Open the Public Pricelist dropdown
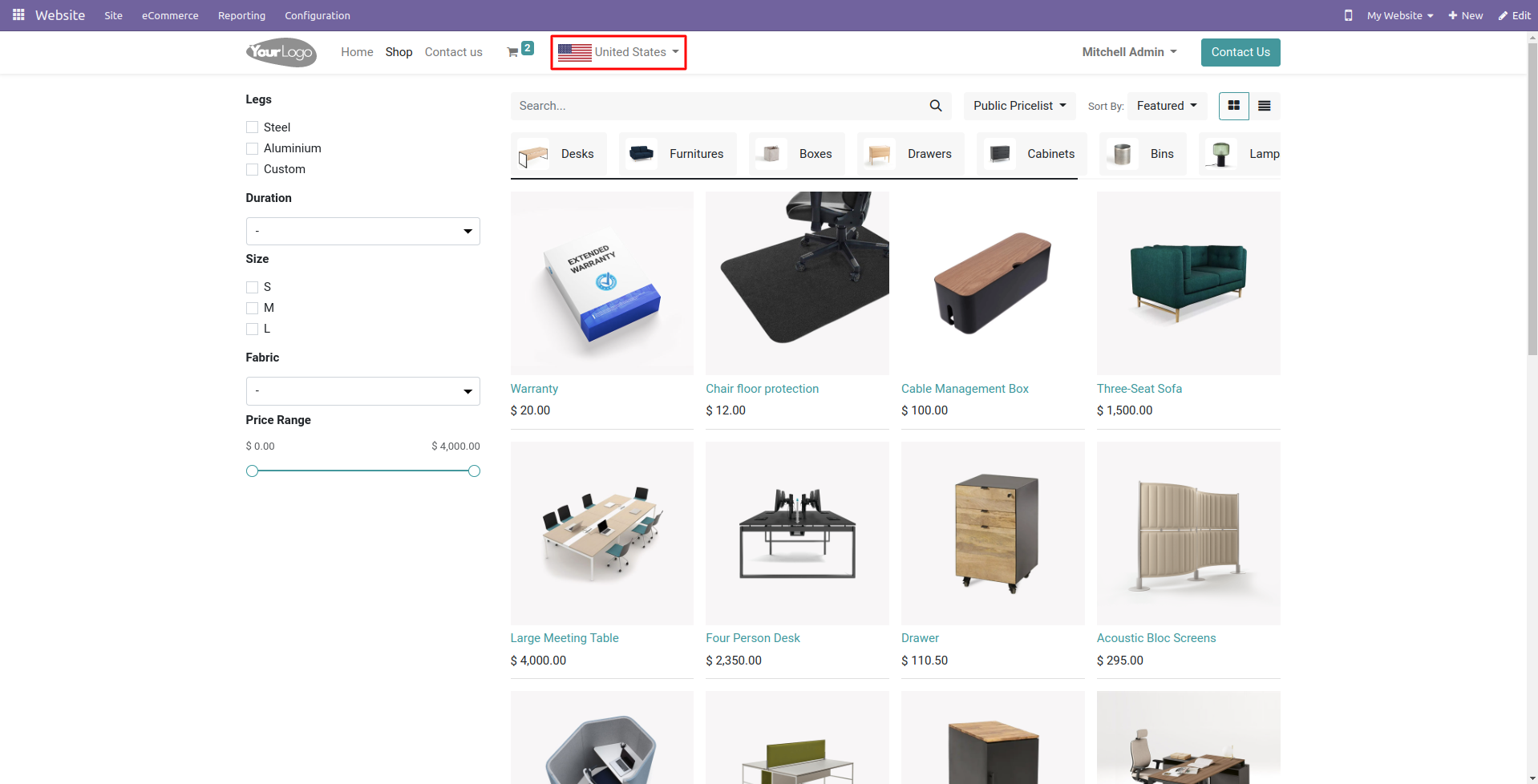 click(x=1019, y=106)
